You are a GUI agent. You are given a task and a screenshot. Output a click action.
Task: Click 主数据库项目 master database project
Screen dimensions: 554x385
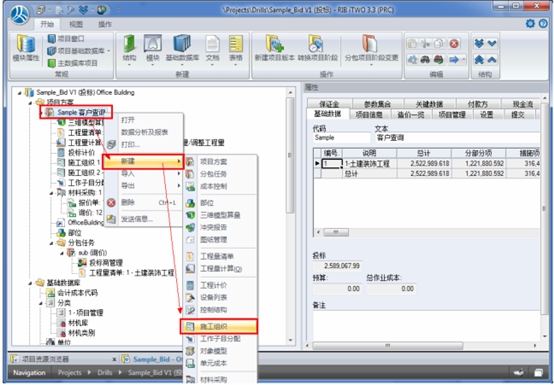click(72, 63)
